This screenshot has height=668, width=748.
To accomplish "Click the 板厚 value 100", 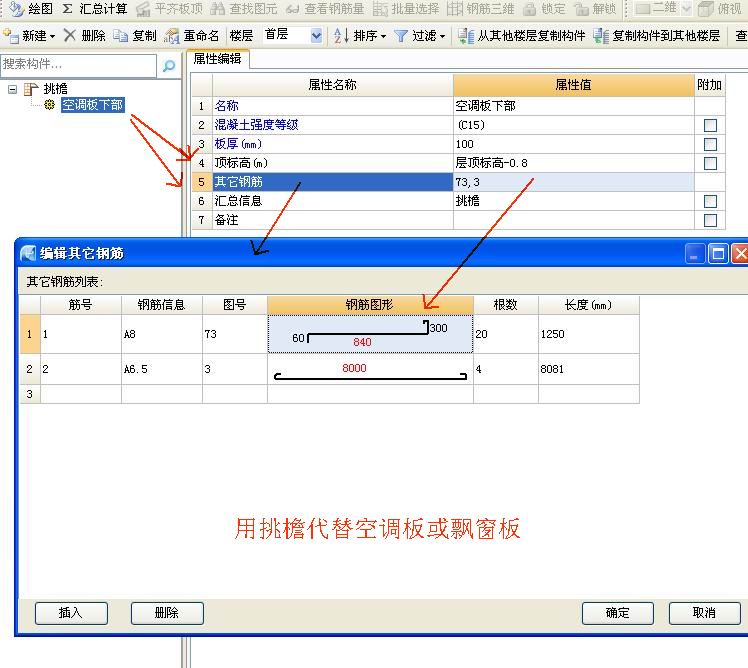I will [573, 144].
